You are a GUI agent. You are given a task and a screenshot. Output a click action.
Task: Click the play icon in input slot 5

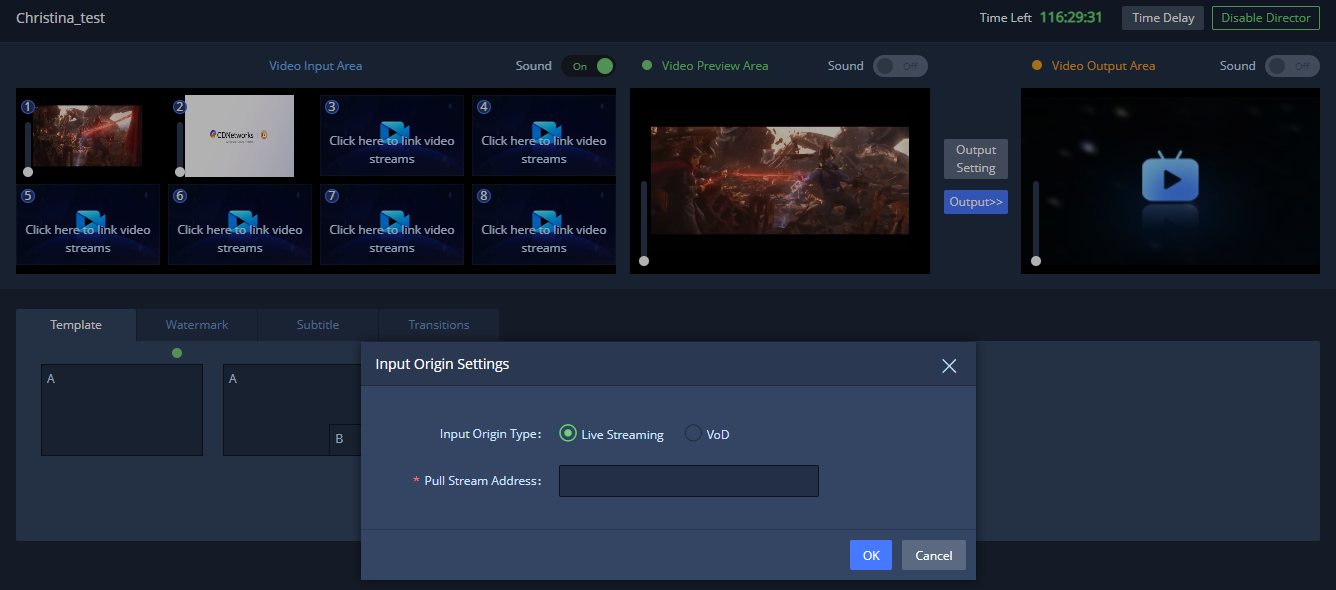90,221
